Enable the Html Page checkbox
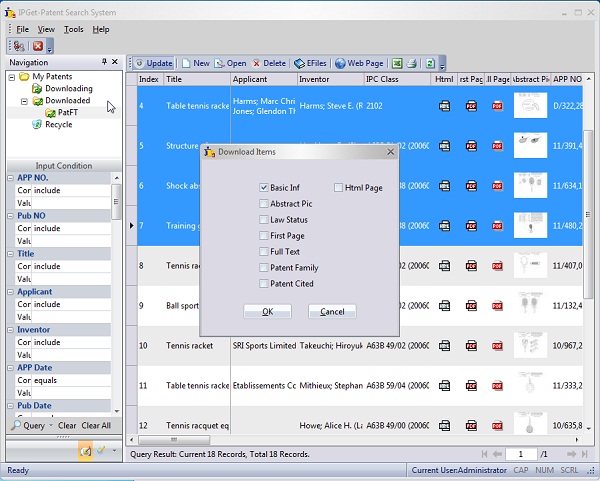600x481 pixels. pyautogui.click(x=338, y=188)
